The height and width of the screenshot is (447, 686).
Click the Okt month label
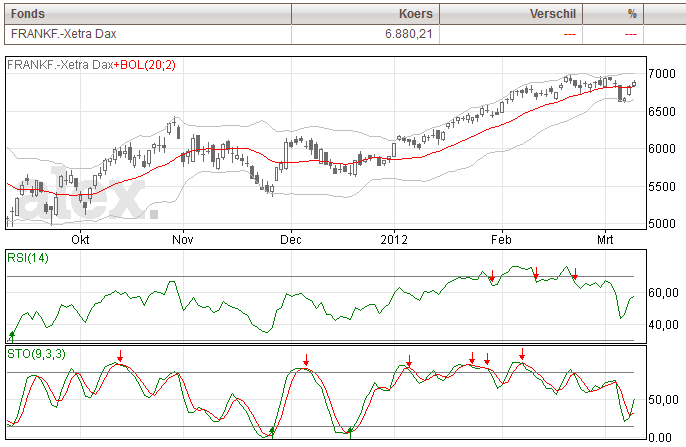coord(80,240)
